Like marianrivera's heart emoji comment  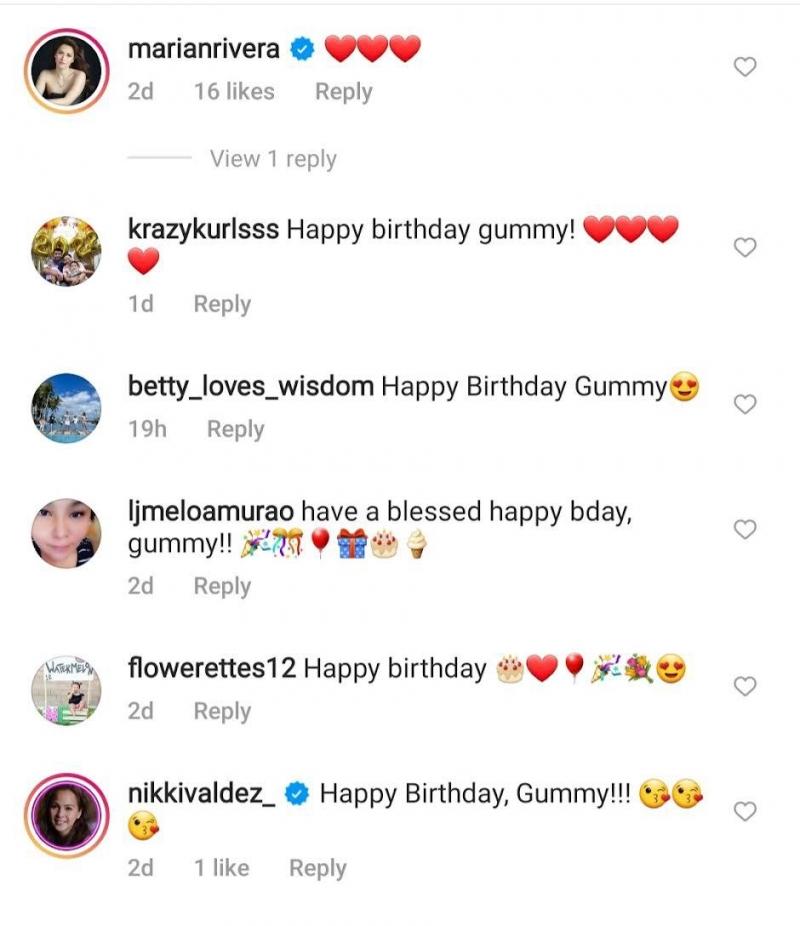pyautogui.click(x=745, y=67)
